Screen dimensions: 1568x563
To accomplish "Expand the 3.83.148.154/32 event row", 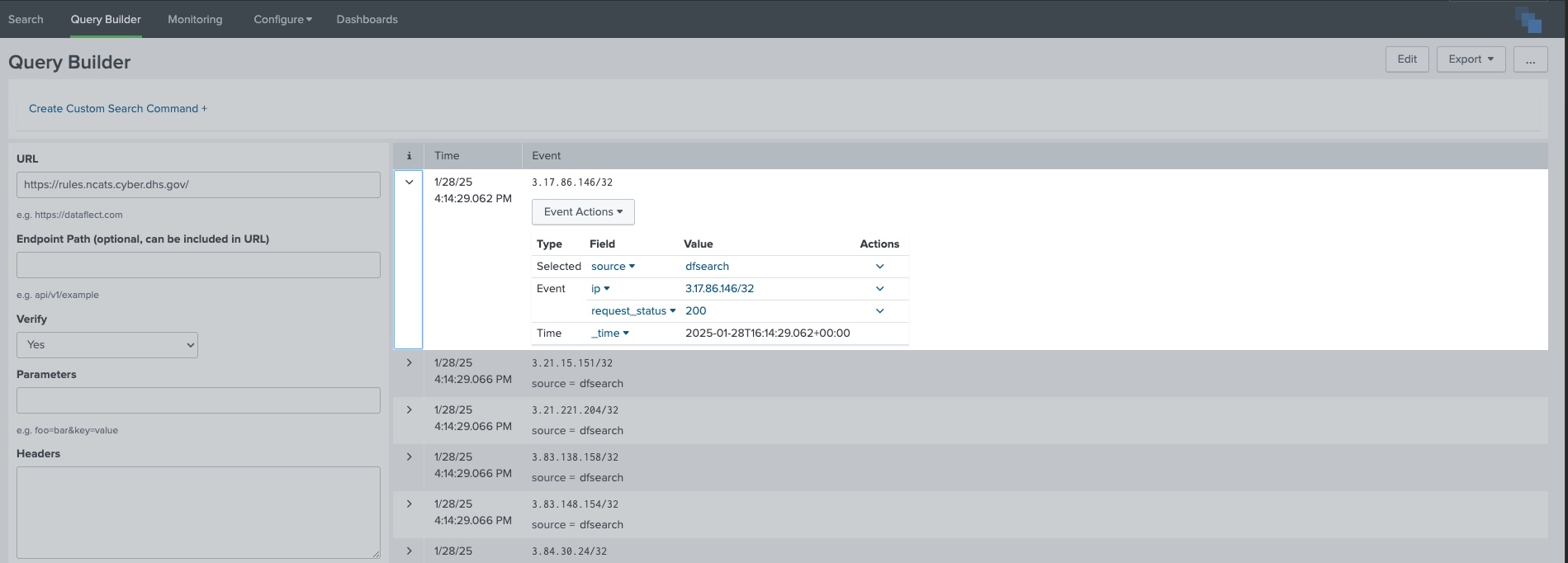I will [409, 504].
